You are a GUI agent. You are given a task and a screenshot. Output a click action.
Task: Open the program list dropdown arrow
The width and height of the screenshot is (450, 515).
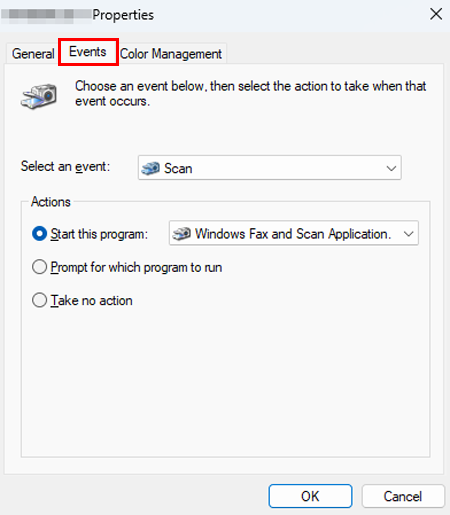pos(409,234)
